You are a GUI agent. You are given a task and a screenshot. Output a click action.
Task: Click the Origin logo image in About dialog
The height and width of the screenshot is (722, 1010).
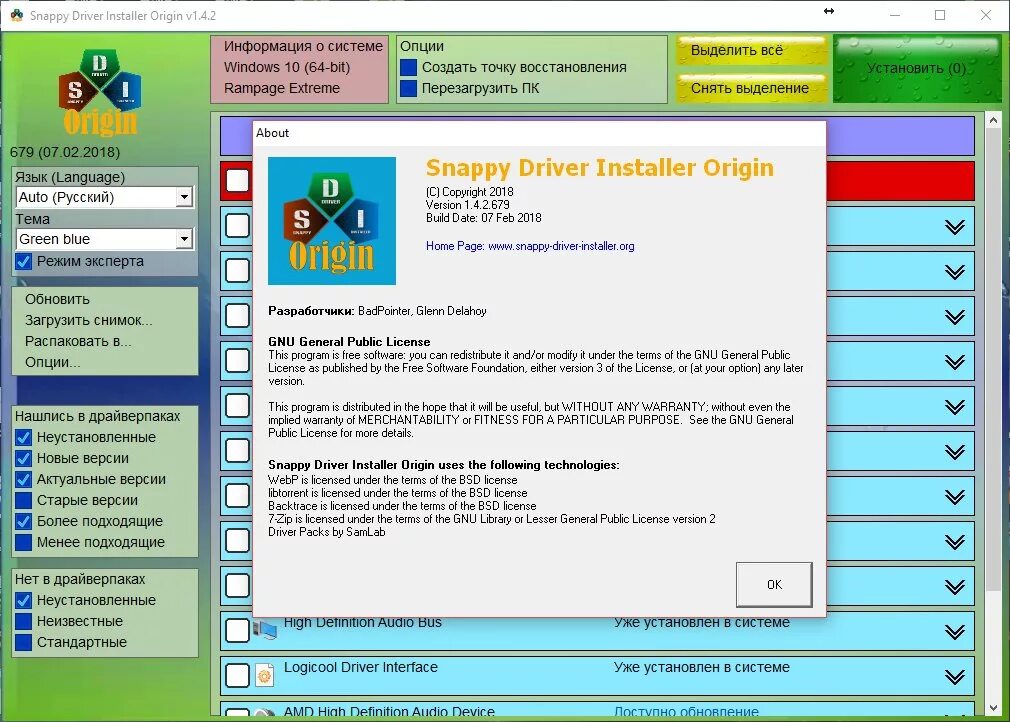point(332,221)
